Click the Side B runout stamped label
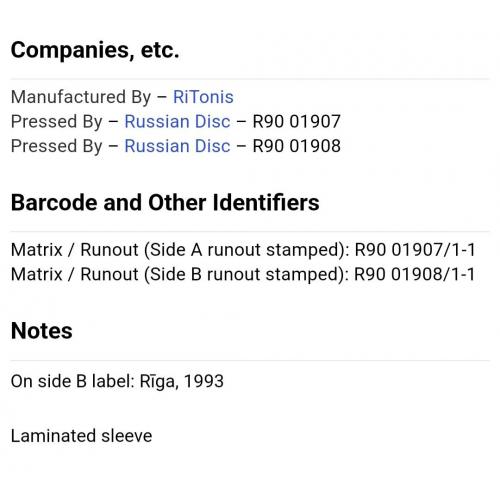The height and width of the screenshot is (500, 500). tap(246, 275)
